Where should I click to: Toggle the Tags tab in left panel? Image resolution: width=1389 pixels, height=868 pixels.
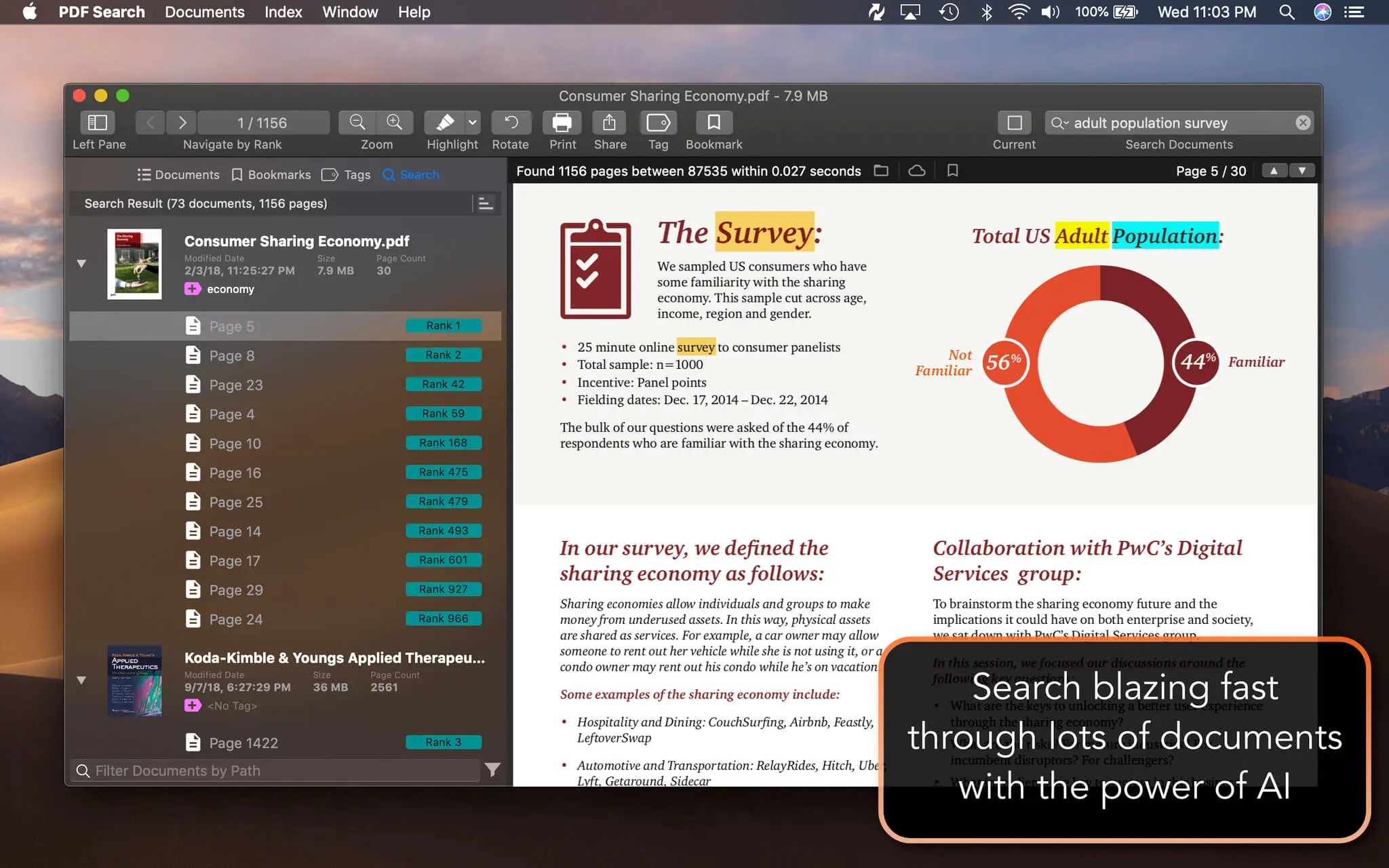(x=347, y=174)
